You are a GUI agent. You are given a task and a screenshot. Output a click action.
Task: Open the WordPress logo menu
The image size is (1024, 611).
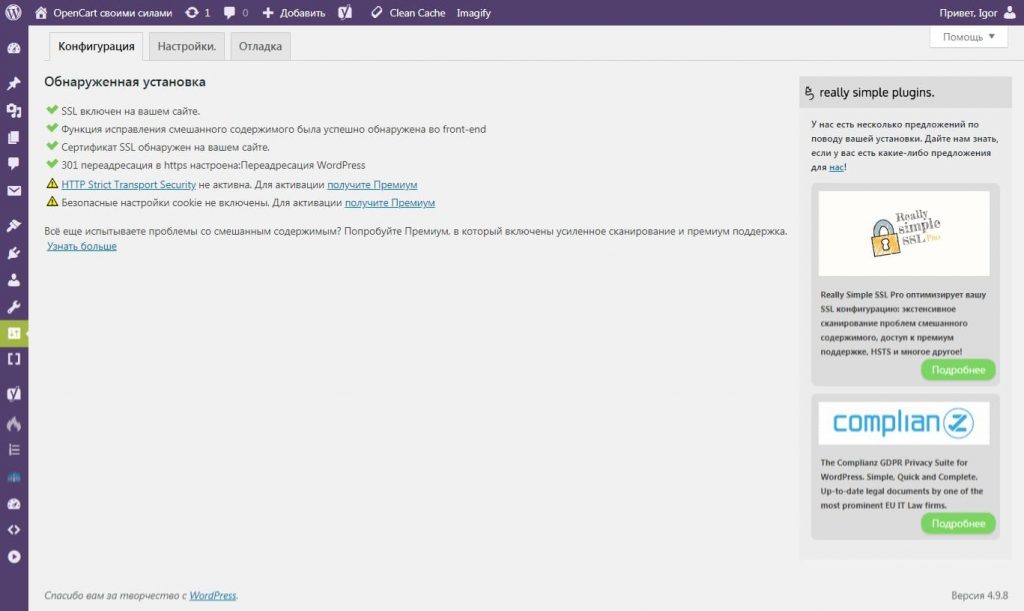pos(13,12)
